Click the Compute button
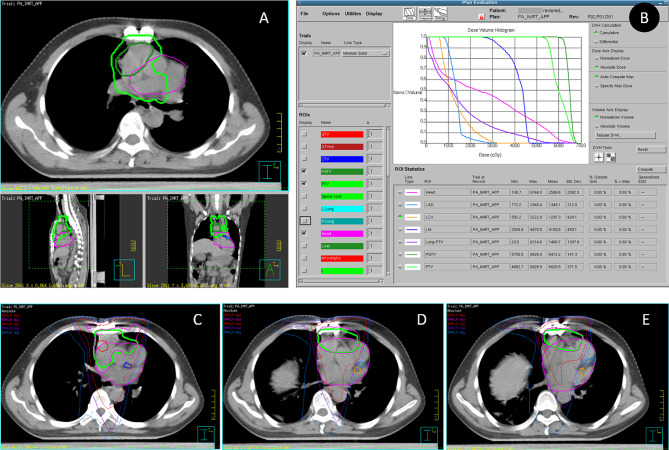Viewport: 669px width, 450px height. pyautogui.click(x=651, y=169)
